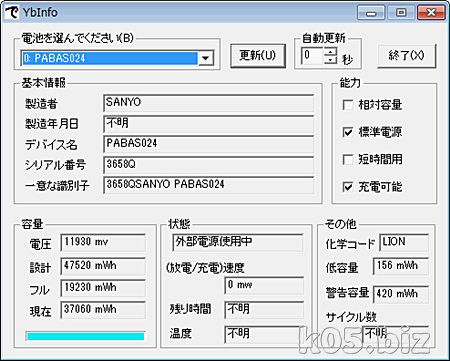Click the YbInfo app icon in title bar
450x361 pixels.
(x=12, y=12)
